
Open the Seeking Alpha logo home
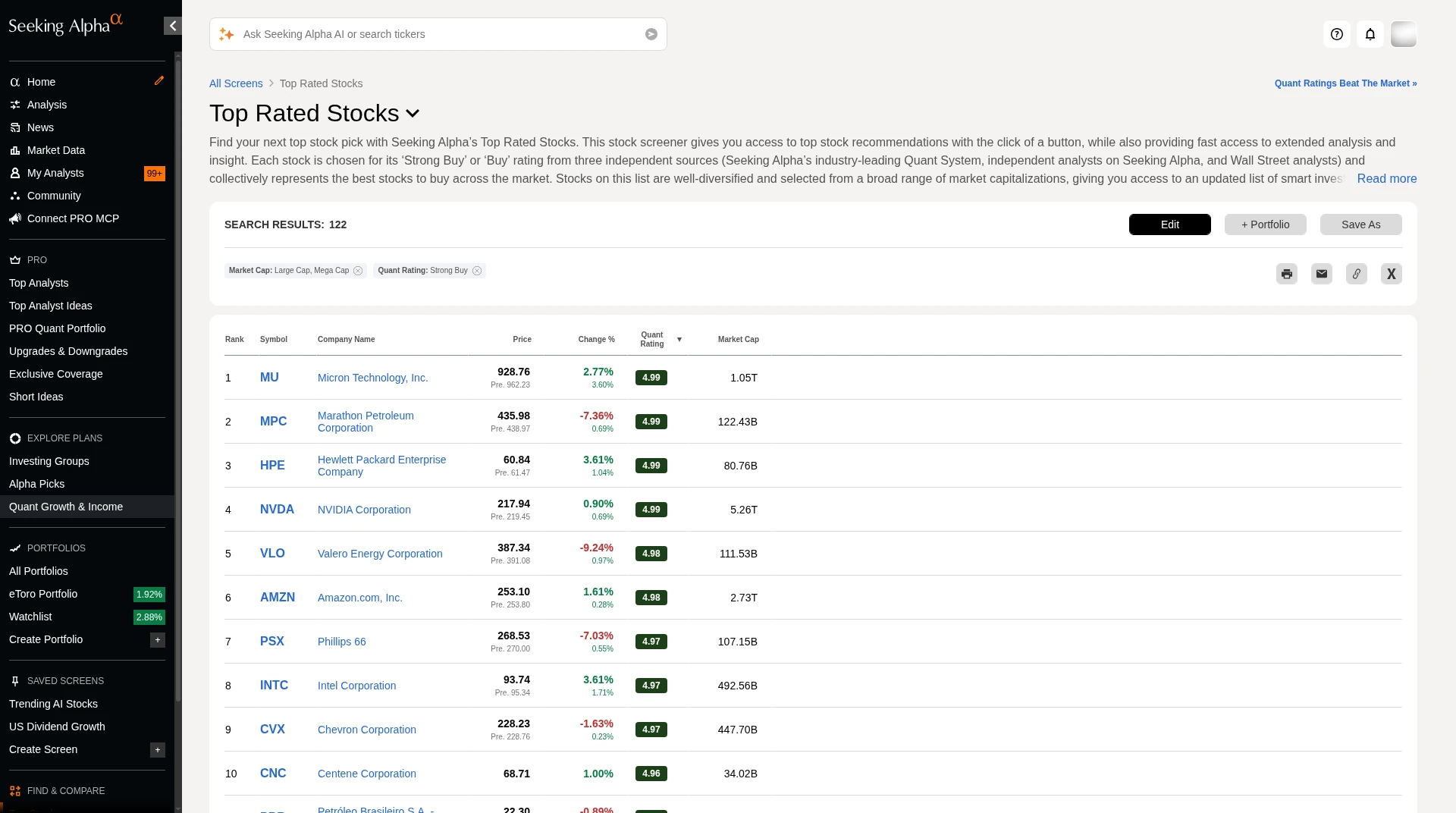click(65, 25)
